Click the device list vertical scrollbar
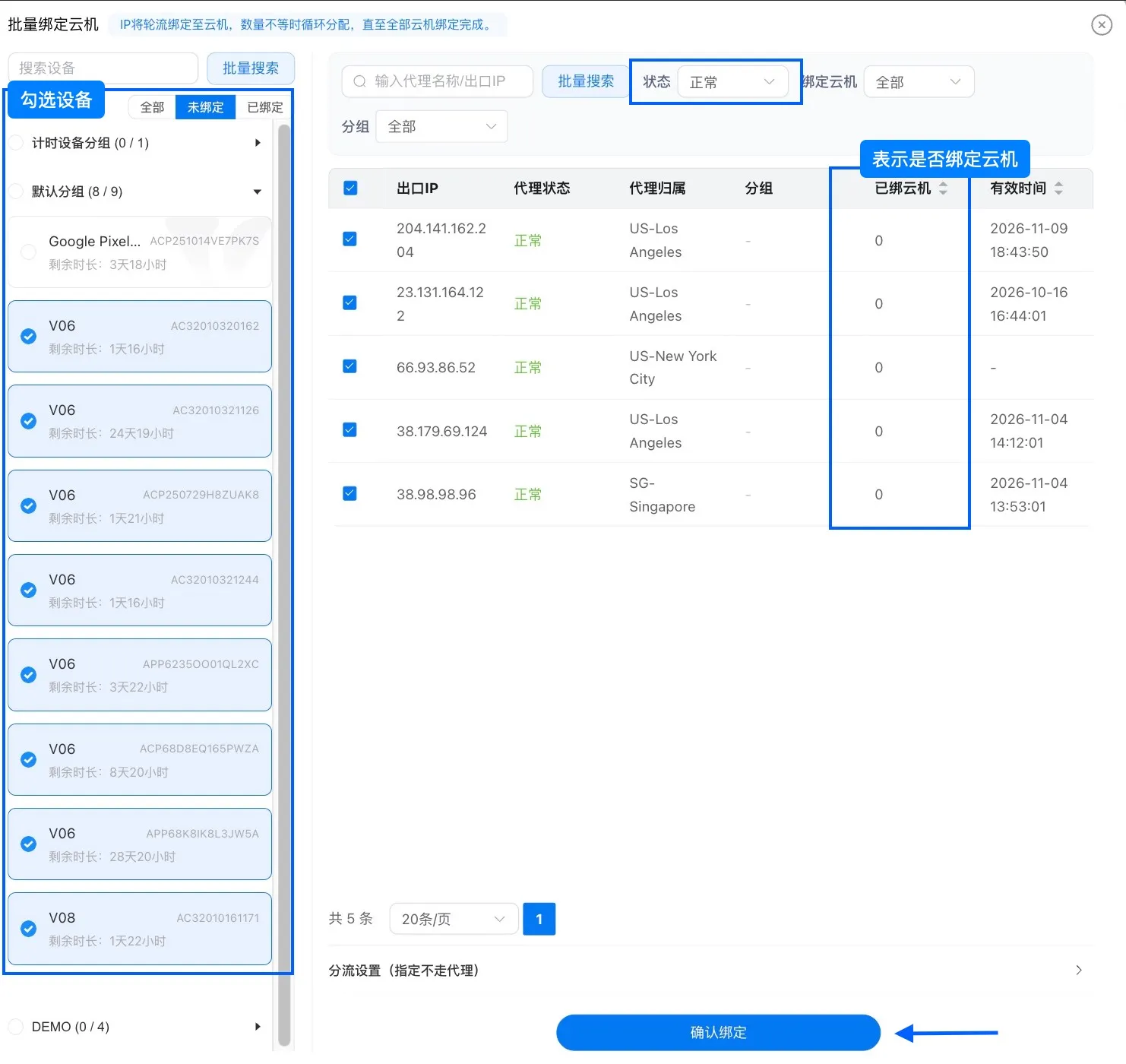The width and height of the screenshot is (1126, 1064). (x=284, y=585)
